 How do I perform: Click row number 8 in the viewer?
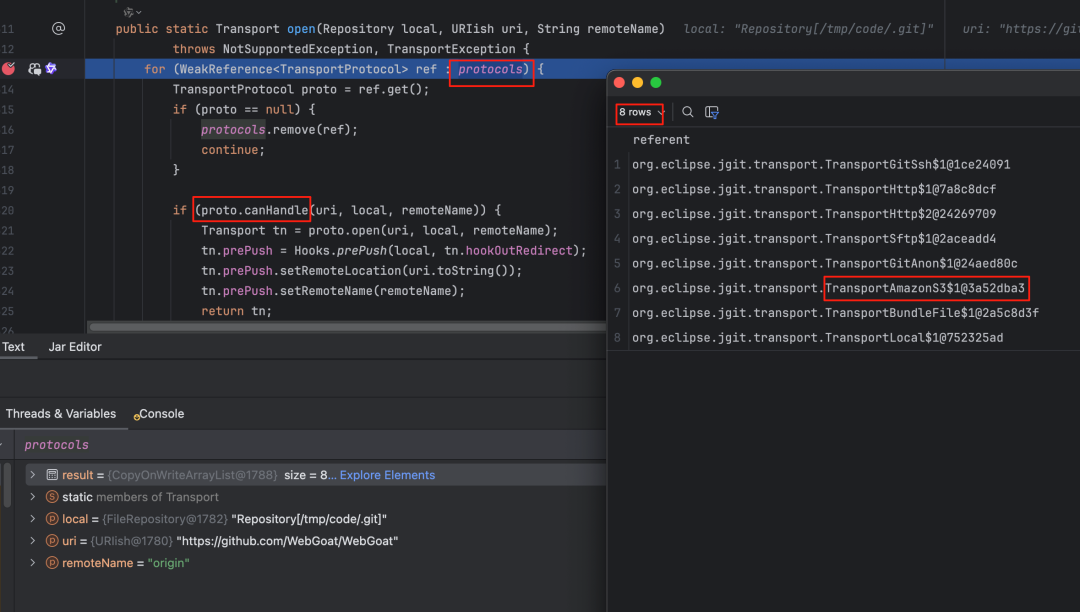click(617, 338)
